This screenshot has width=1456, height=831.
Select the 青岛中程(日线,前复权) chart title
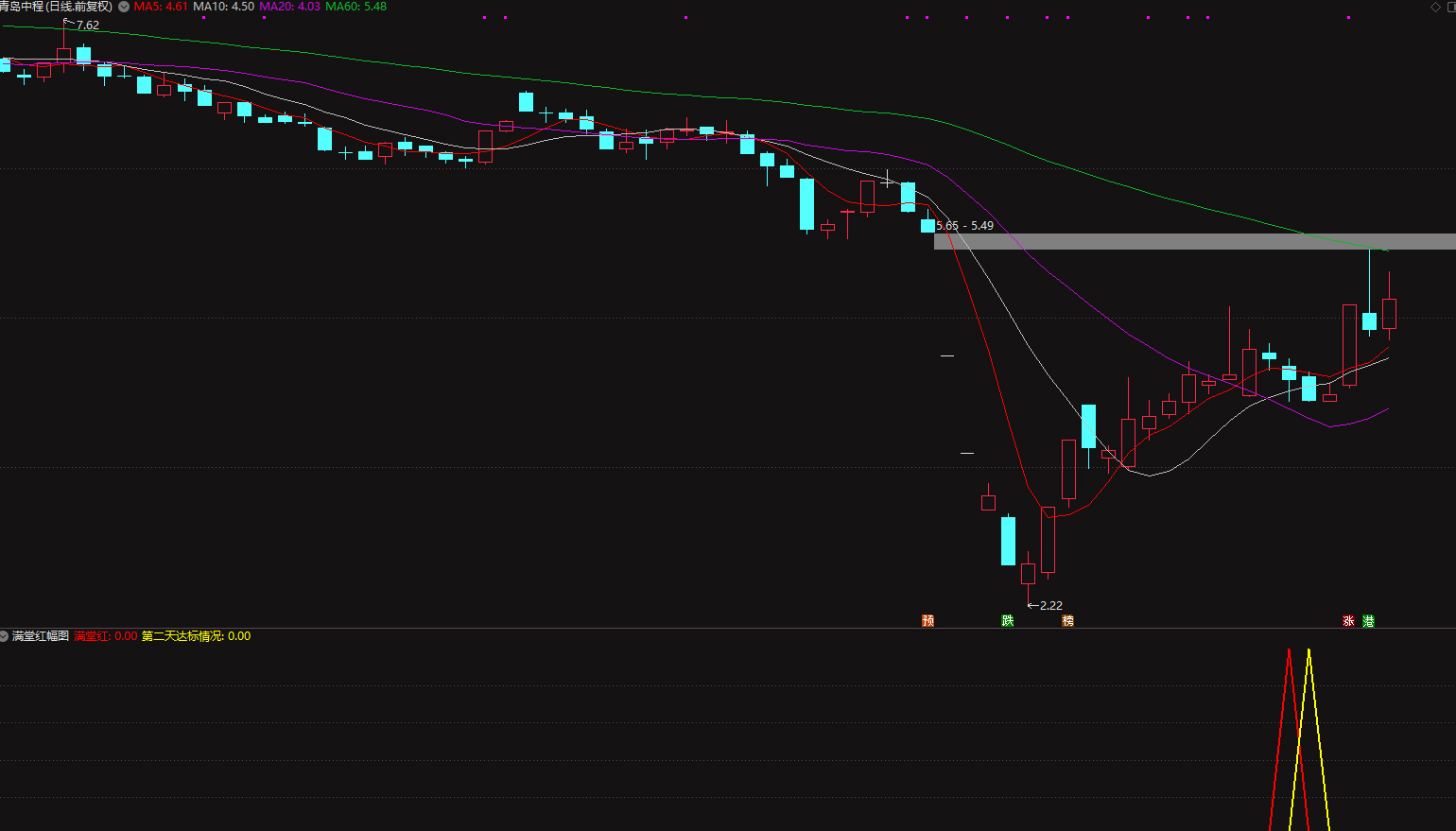(57, 7)
